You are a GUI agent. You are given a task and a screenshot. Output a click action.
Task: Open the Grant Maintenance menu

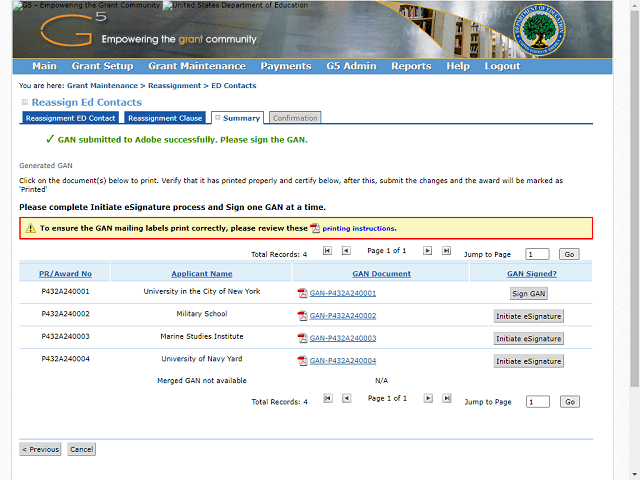coord(196,66)
